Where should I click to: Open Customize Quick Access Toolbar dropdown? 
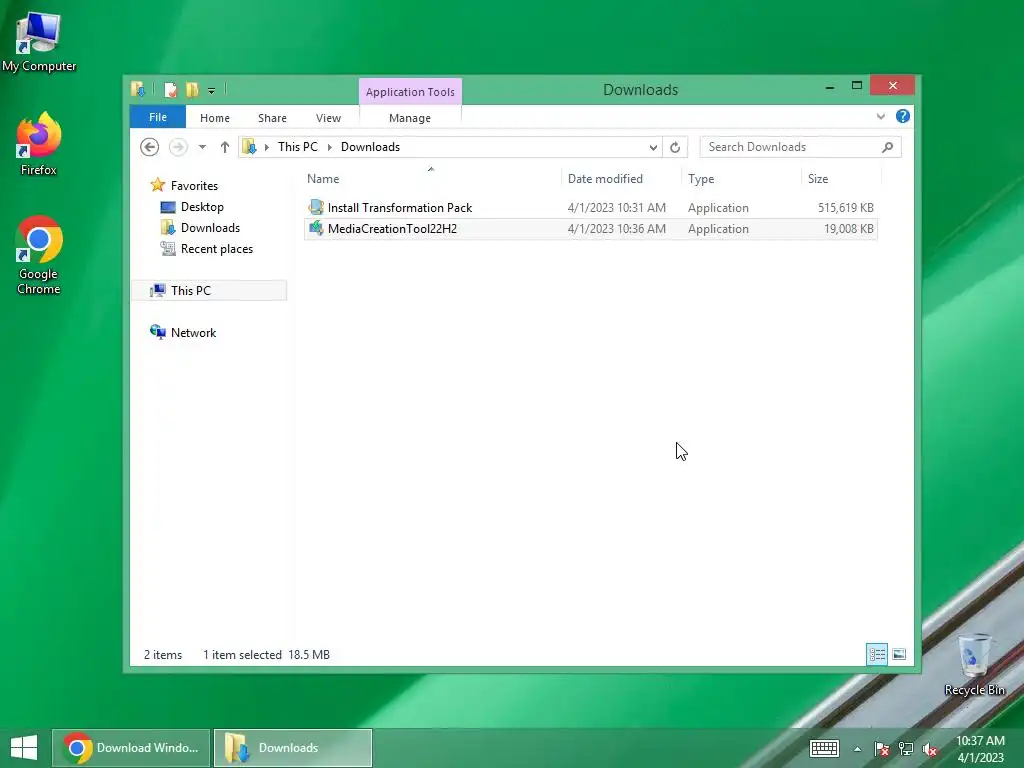[211, 91]
